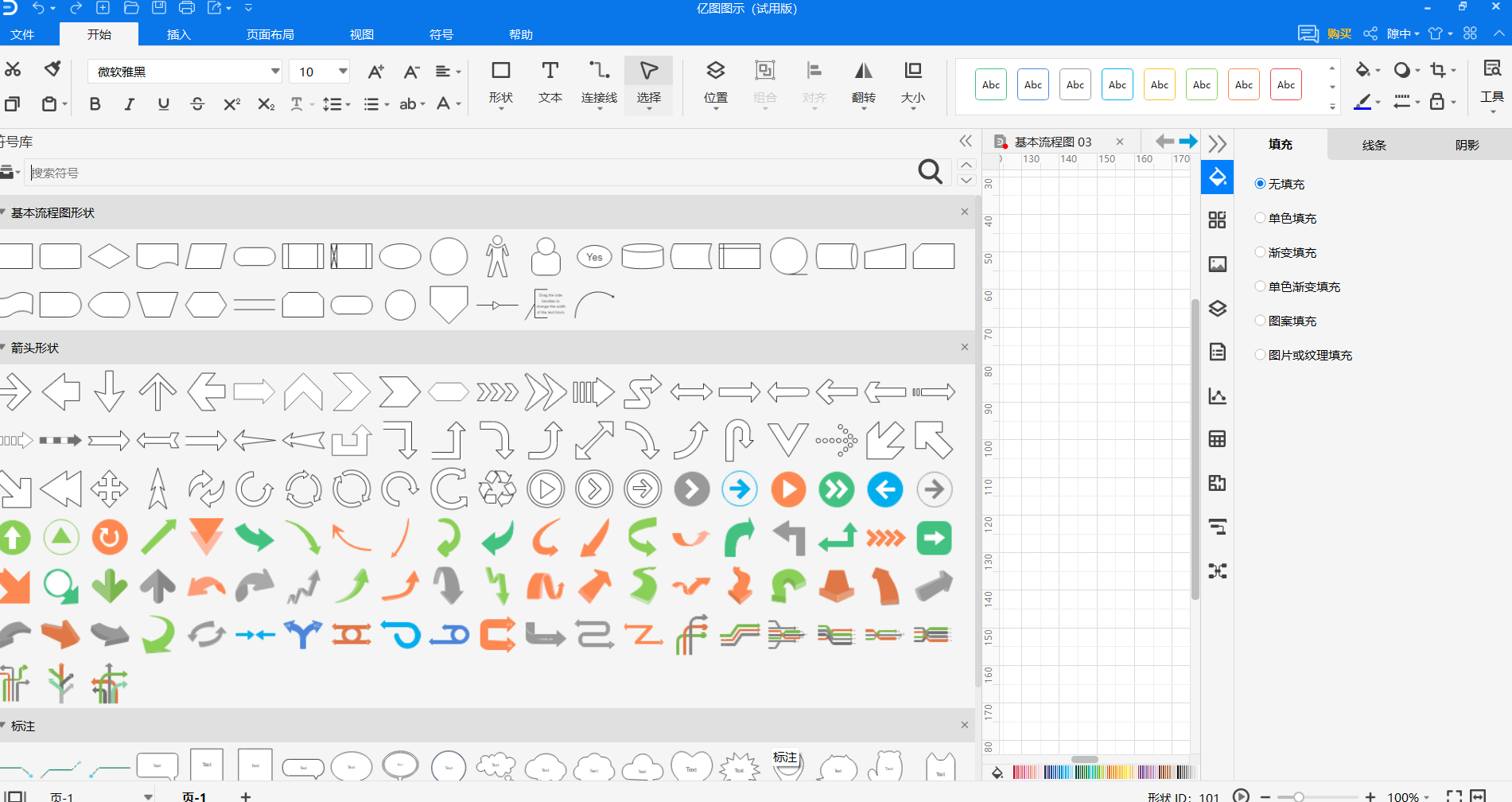
Task: Switch to the 插入 ribbon tab
Action: point(178,34)
